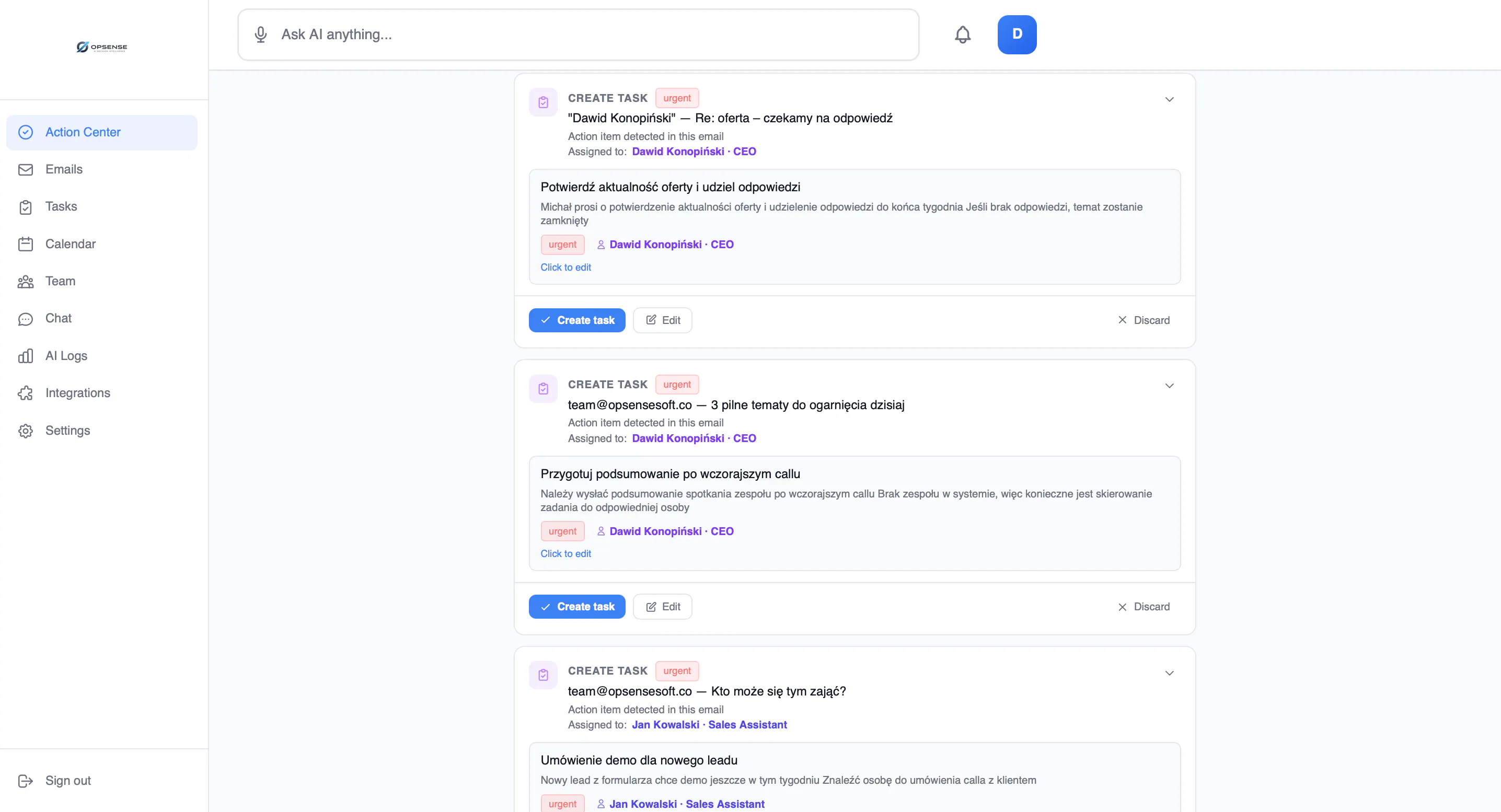Click 'Click to edit' under 'Przygotuj podsumowanie'
This screenshot has height=812, width=1501.
[x=566, y=554]
